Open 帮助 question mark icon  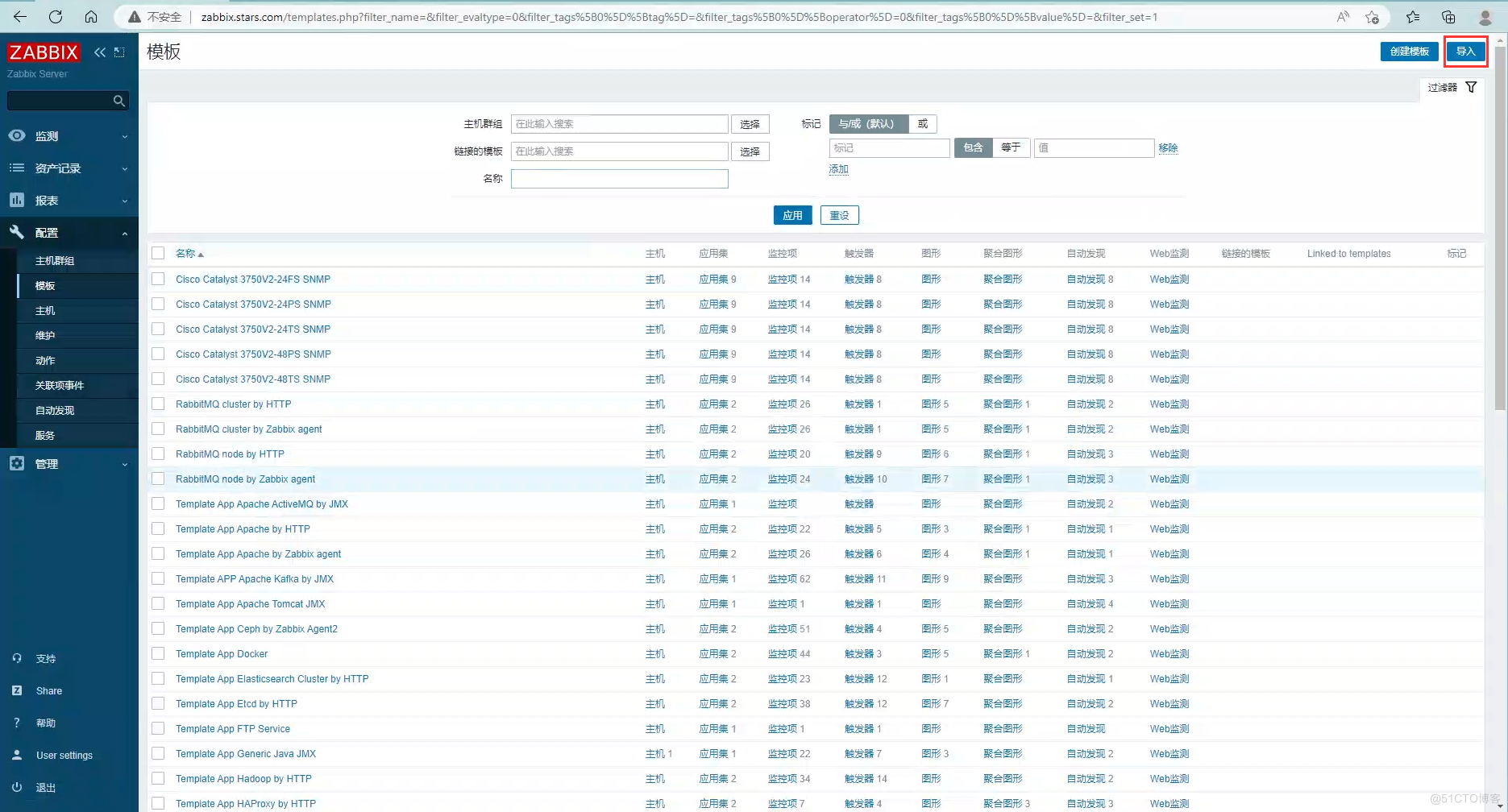pos(17,723)
